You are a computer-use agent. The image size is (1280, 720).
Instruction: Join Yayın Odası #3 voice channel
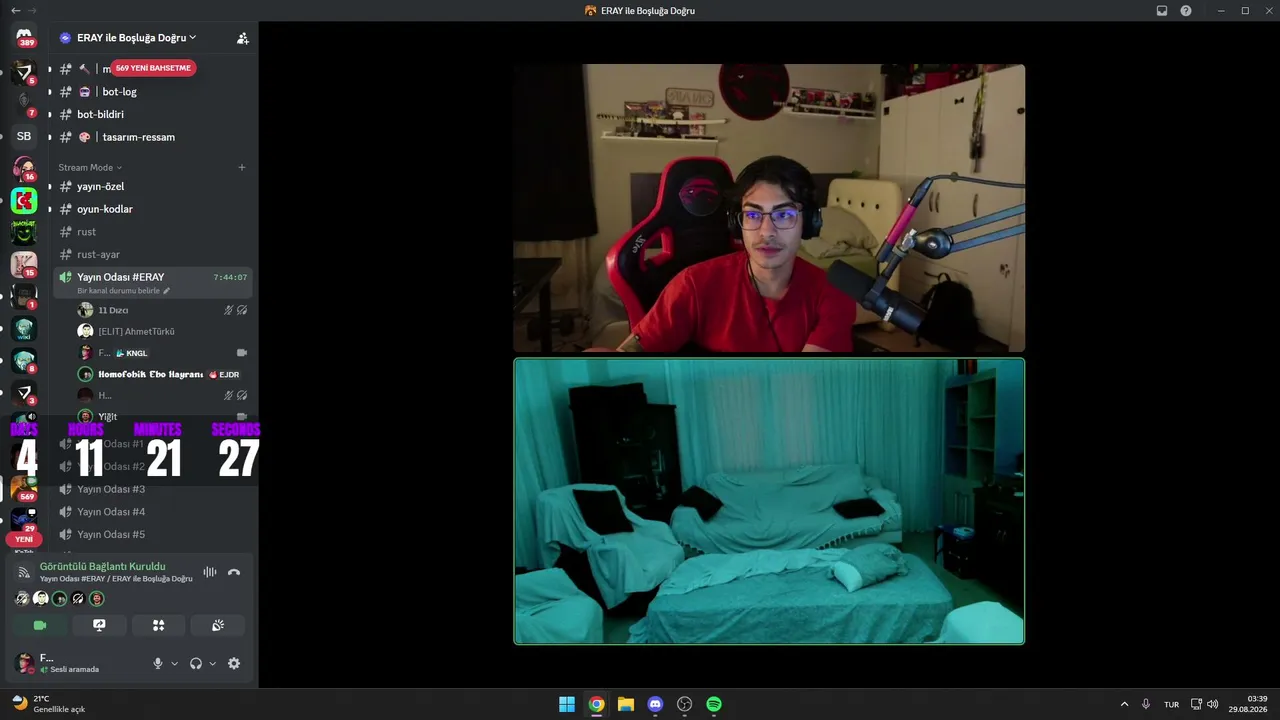click(152, 489)
